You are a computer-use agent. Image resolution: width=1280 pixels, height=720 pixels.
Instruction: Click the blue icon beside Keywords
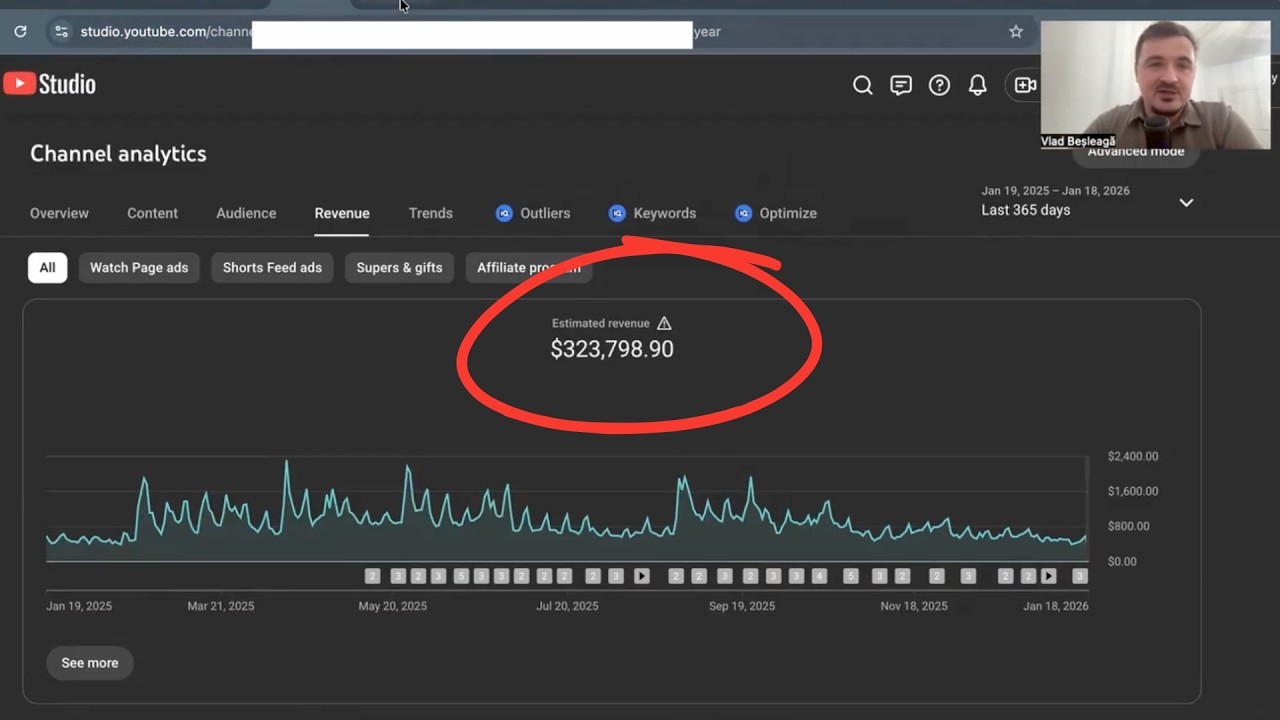click(x=617, y=213)
